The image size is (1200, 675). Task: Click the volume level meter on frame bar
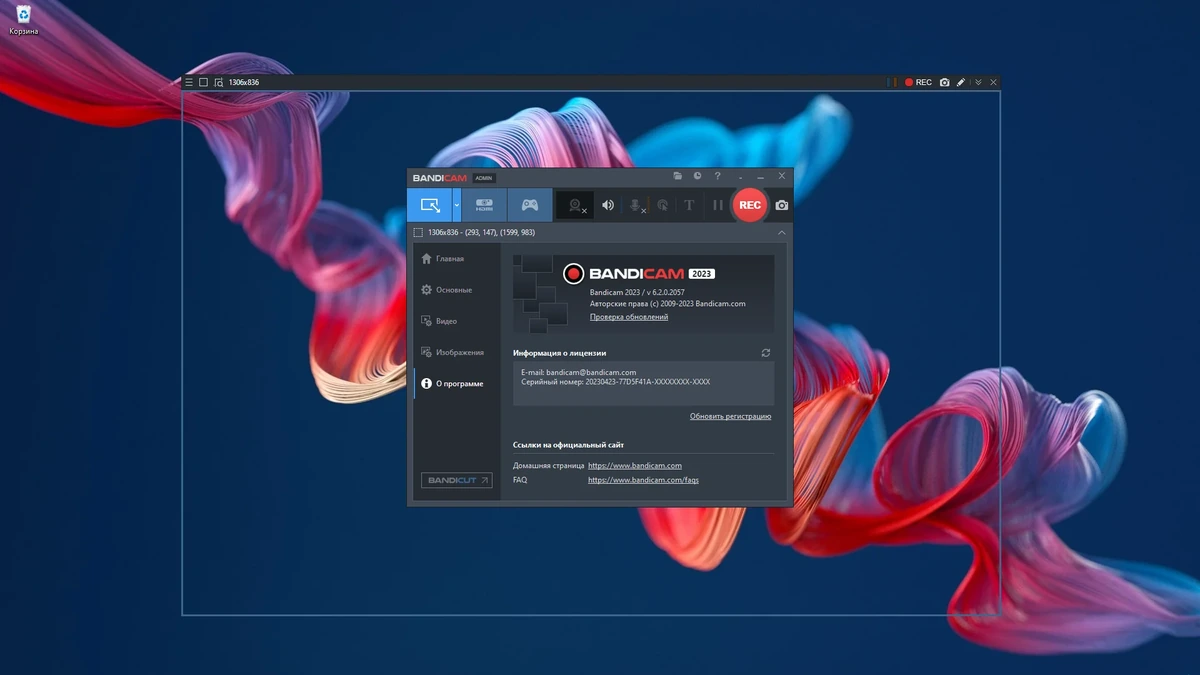pyautogui.click(x=890, y=82)
